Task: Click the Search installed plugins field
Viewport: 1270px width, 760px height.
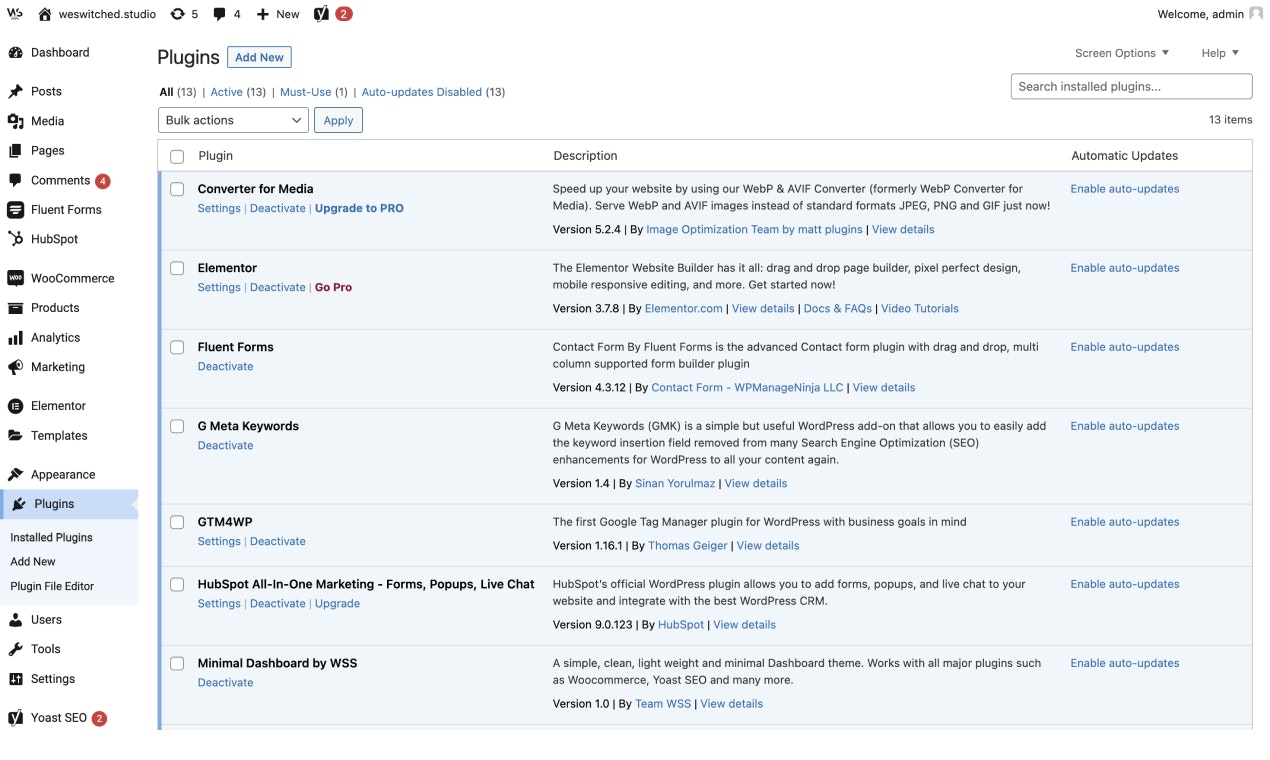Action: pyautogui.click(x=1131, y=87)
